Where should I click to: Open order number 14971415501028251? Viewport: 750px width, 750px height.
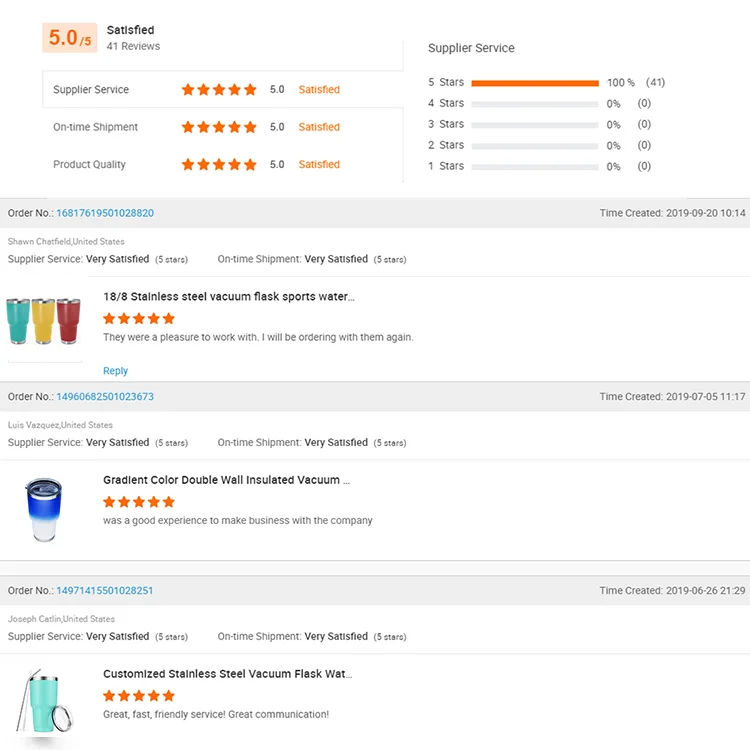(105, 591)
